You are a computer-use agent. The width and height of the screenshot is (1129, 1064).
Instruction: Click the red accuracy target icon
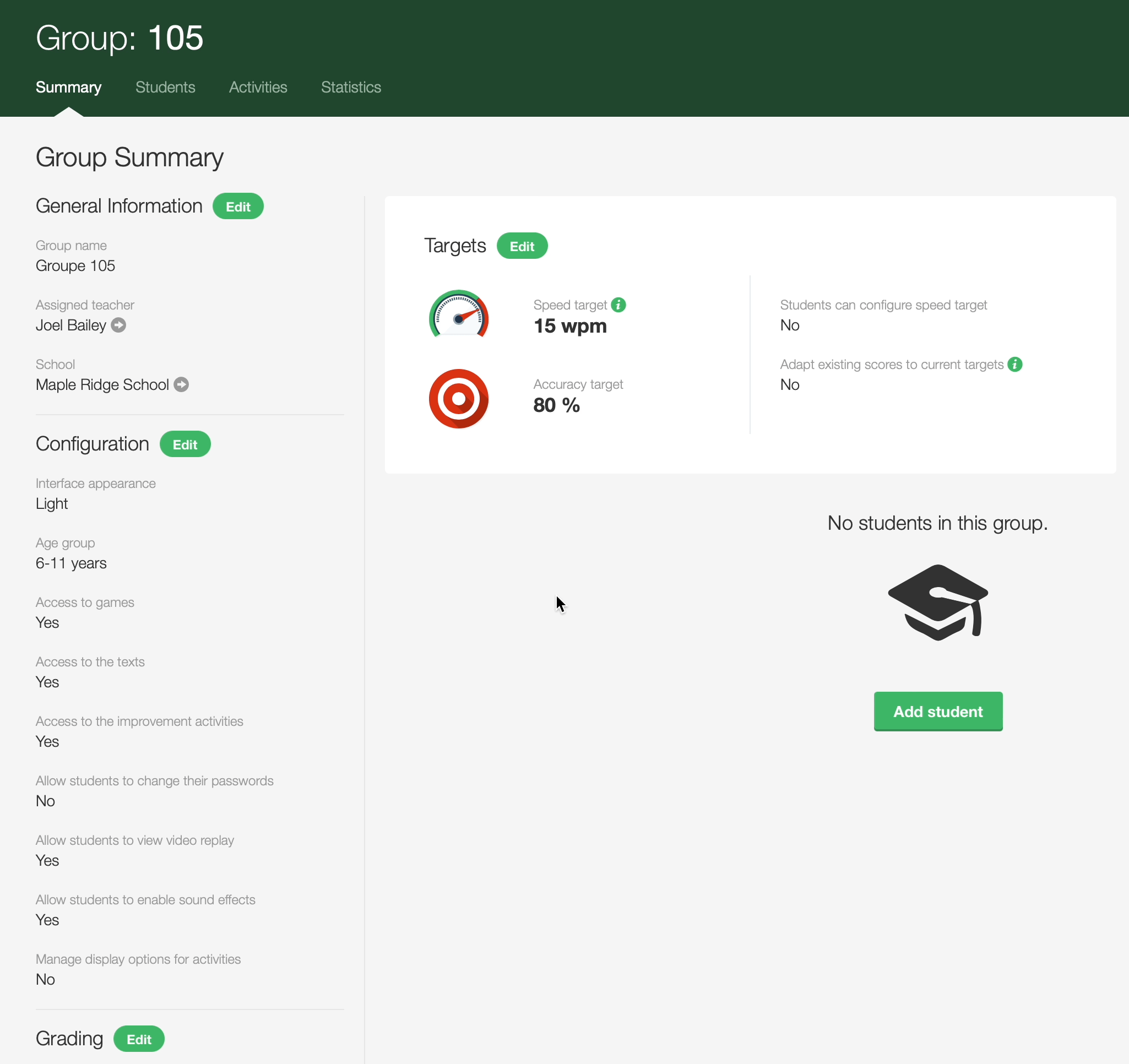[458, 399]
